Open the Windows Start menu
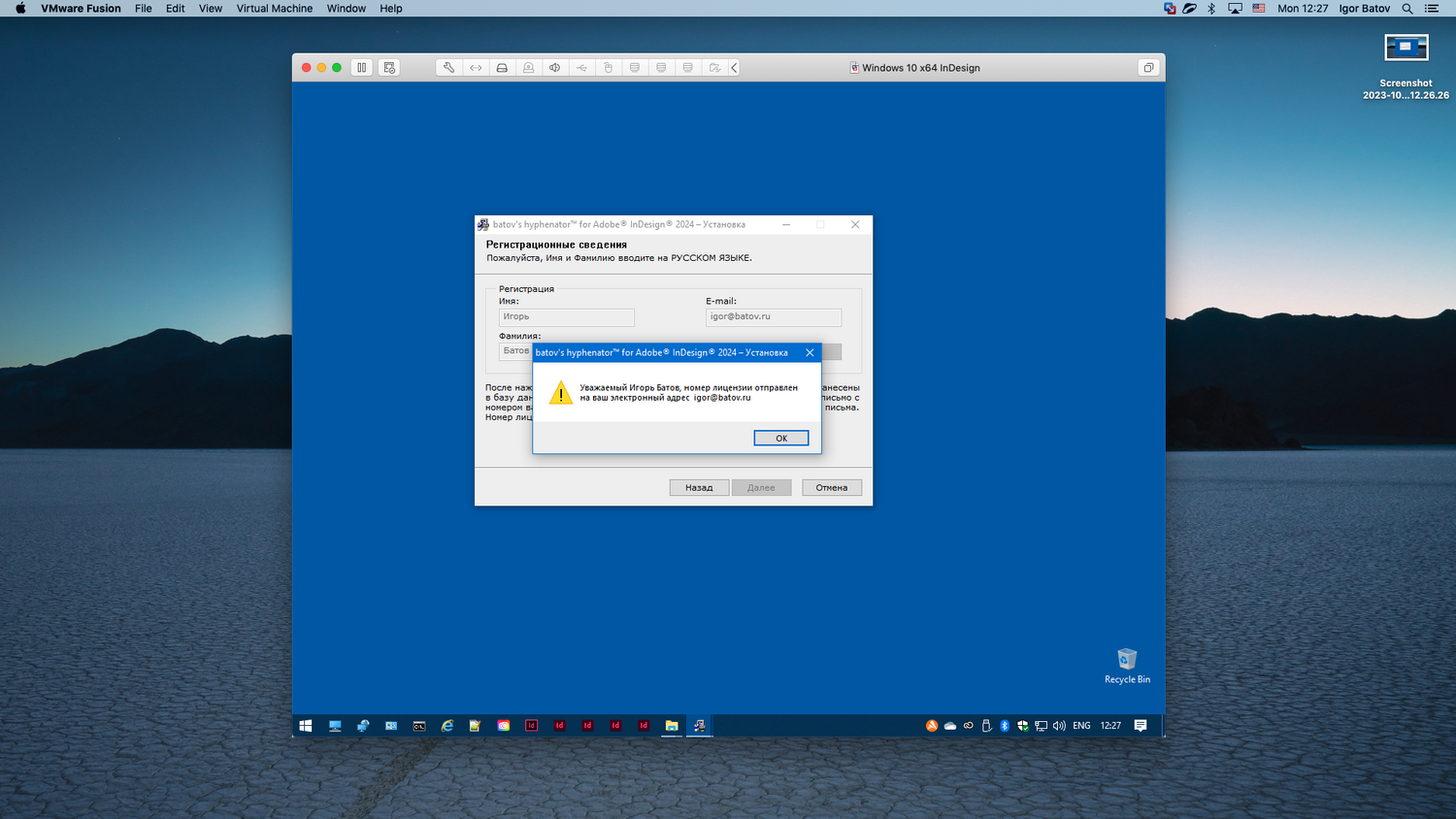This screenshot has height=819, width=1456. point(306,726)
